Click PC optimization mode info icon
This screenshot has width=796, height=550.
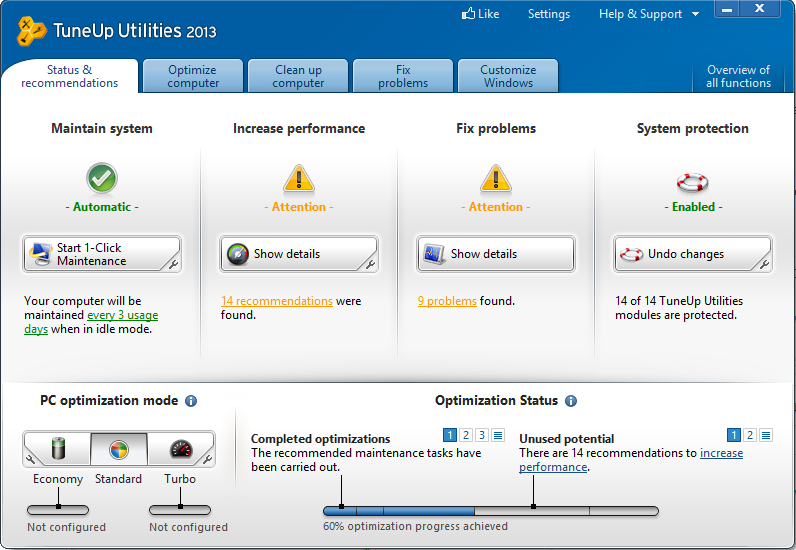coord(191,401)
